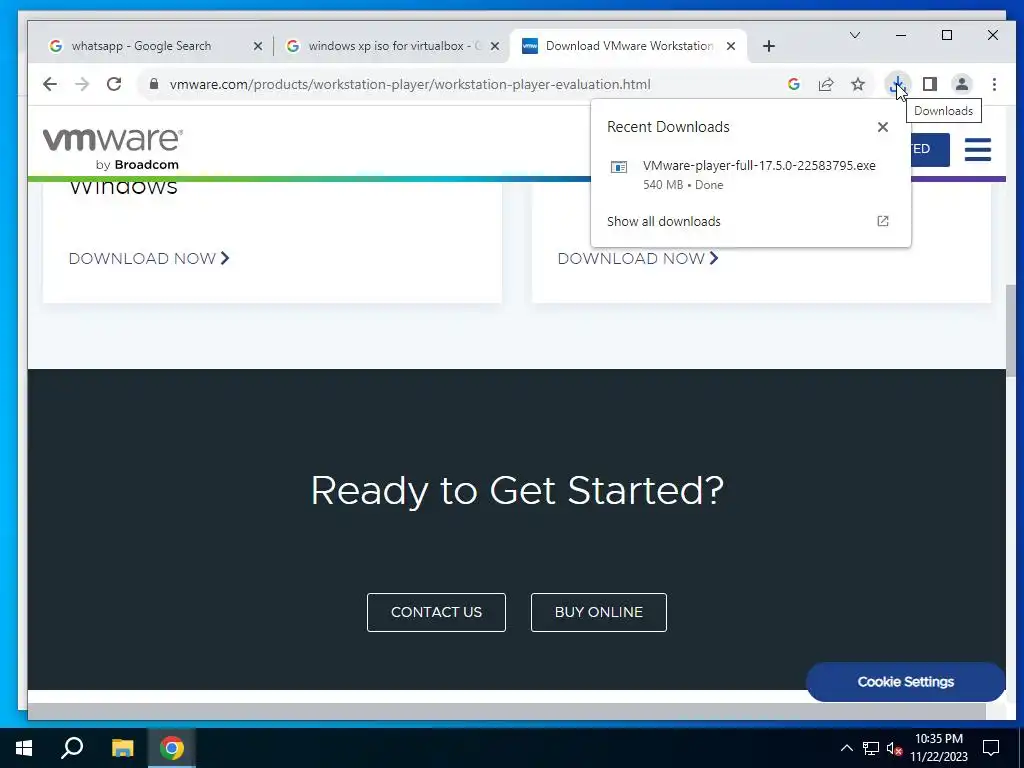Open Chrome three-dot menu
Viewport: 1024px width, 768px height.
(994, 84)
